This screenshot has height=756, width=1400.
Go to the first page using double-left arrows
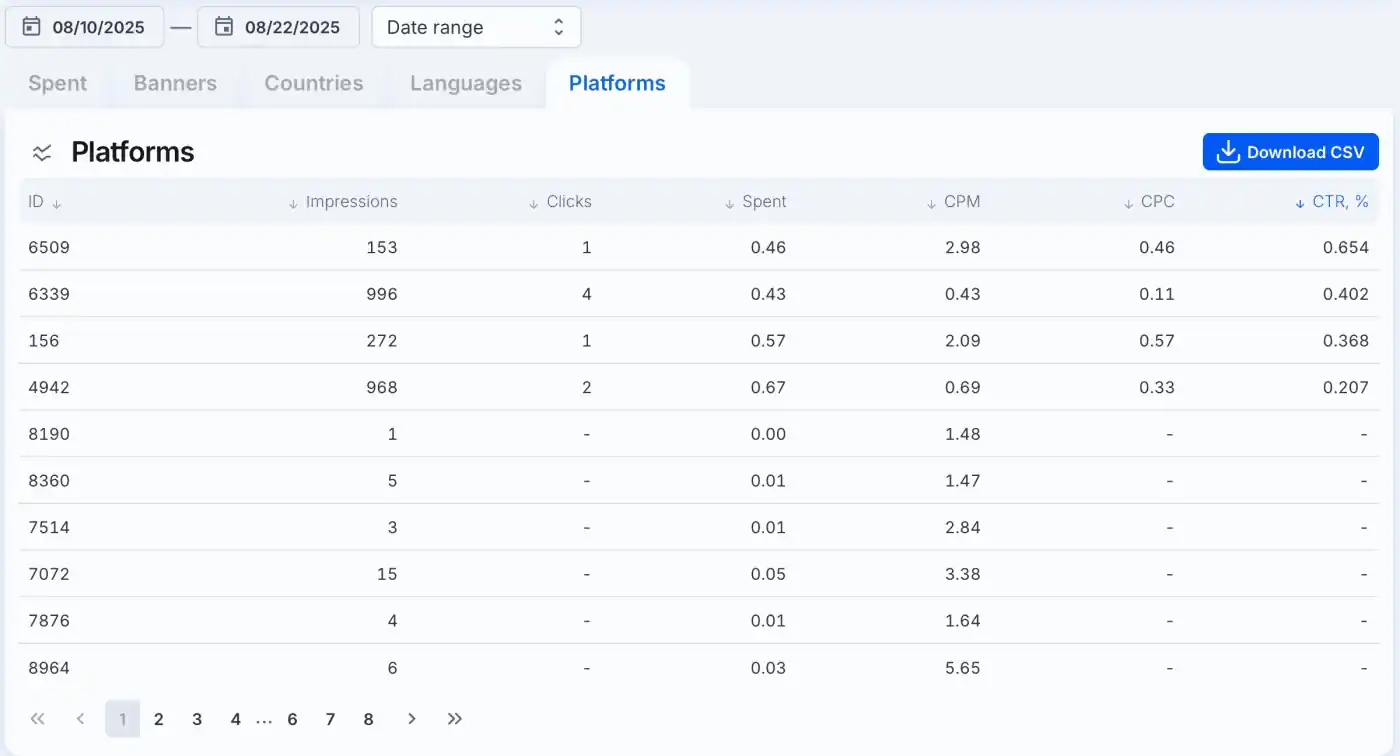[x=38, y=719]
